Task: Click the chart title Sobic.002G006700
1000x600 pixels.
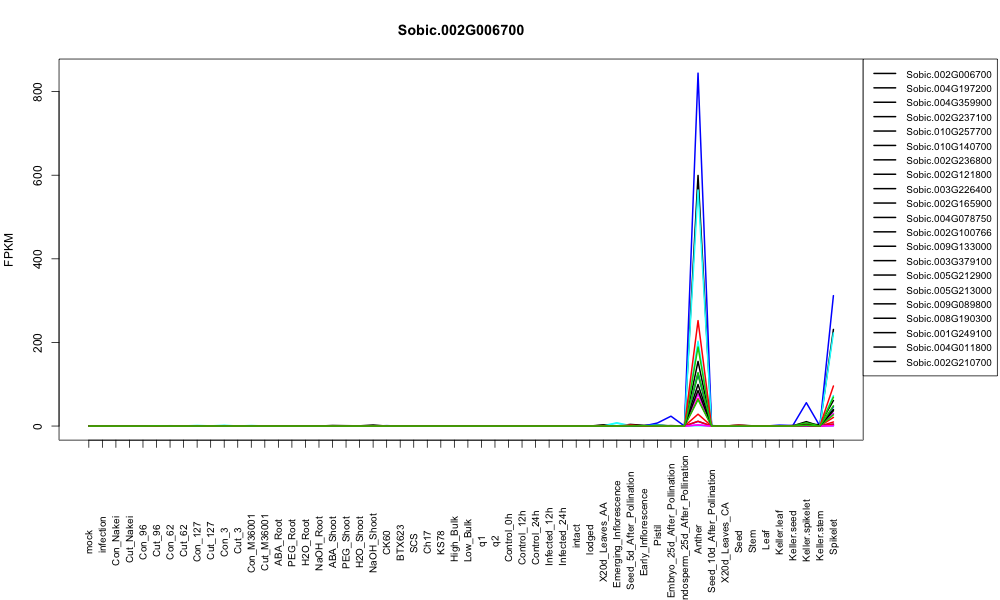Action: pyautogui.click(x=460, y=31)
